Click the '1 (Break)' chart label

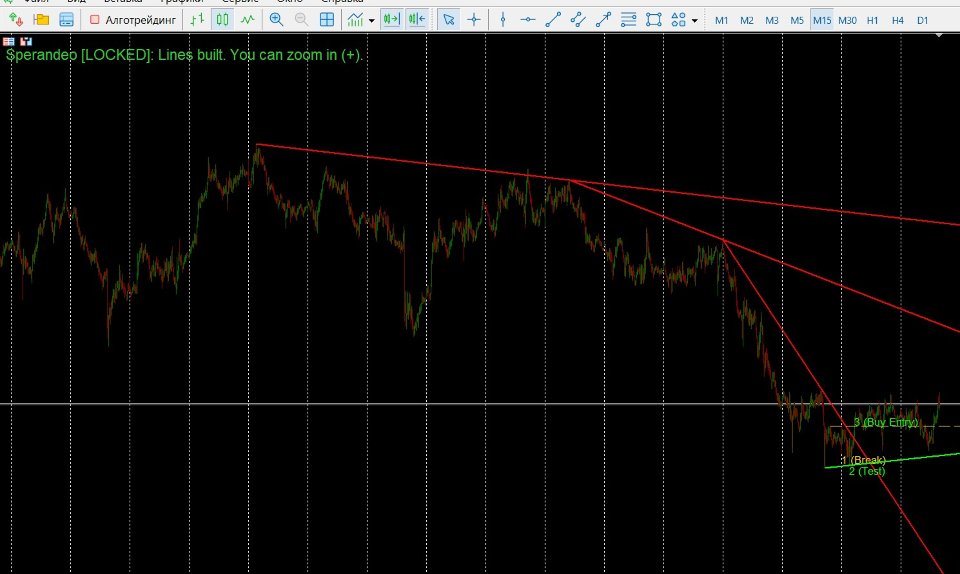[x=863, y=460]
